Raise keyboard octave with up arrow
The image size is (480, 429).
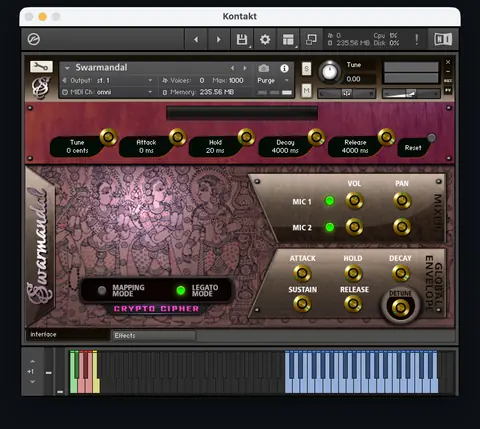click(32, 361)
